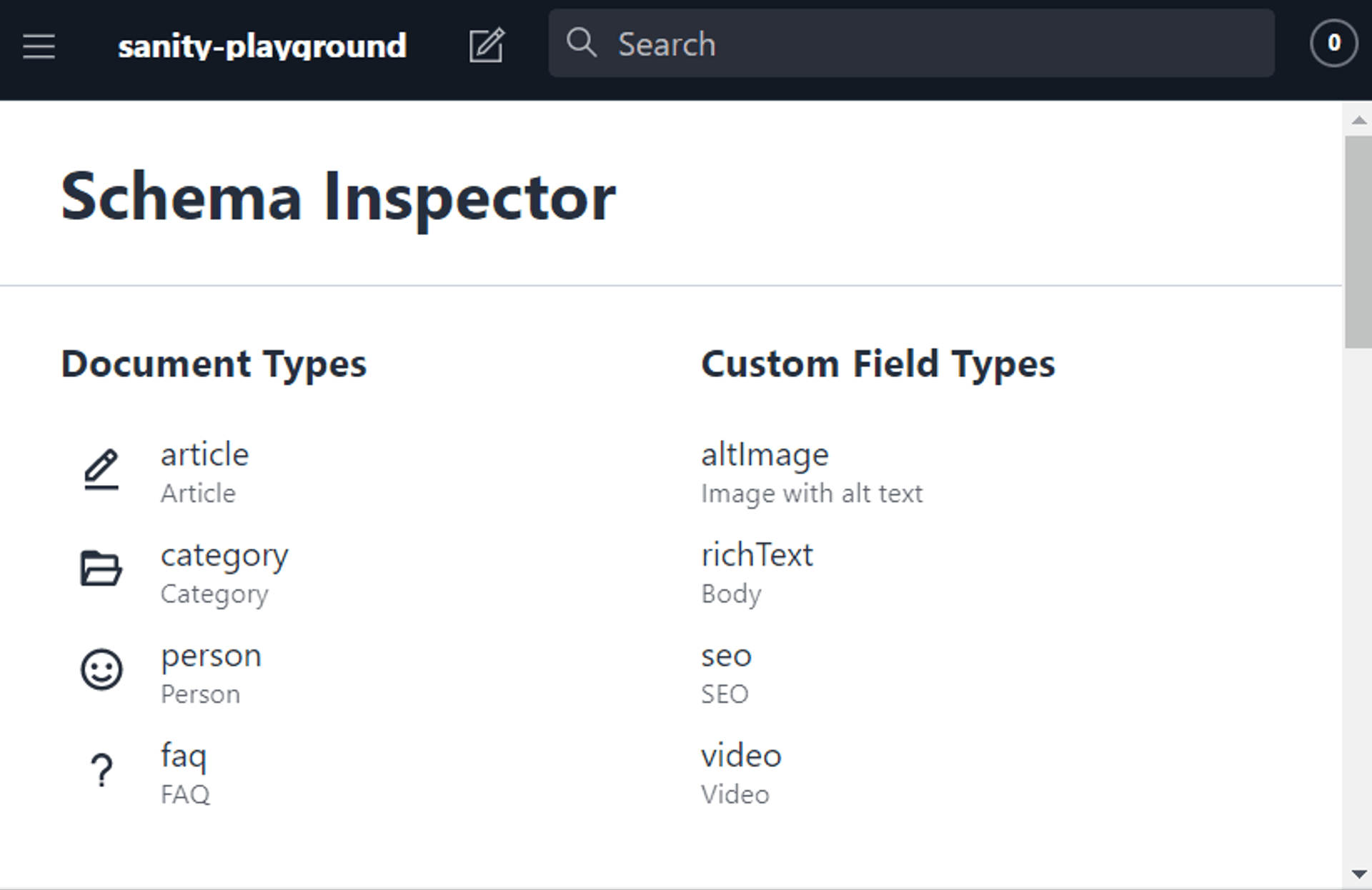Go to sanity-playground home title
Image resolution: width=1372 pixels, height=890 pixels.
coord(262,46)
